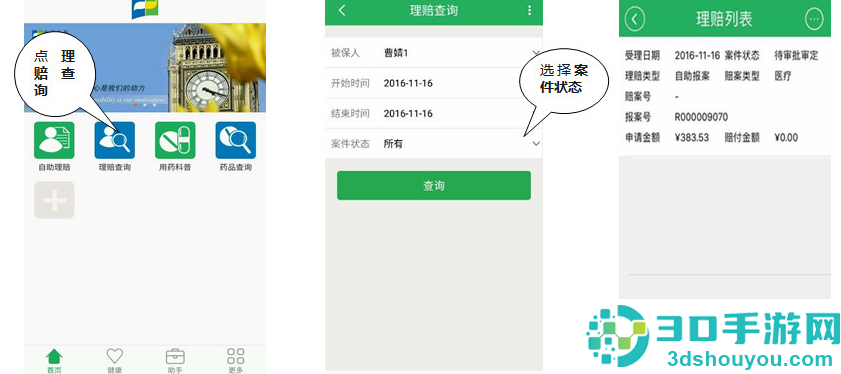Screen dimensions: 841x374
Task: Select the 首页 home tab
Action: click(54, 360)
